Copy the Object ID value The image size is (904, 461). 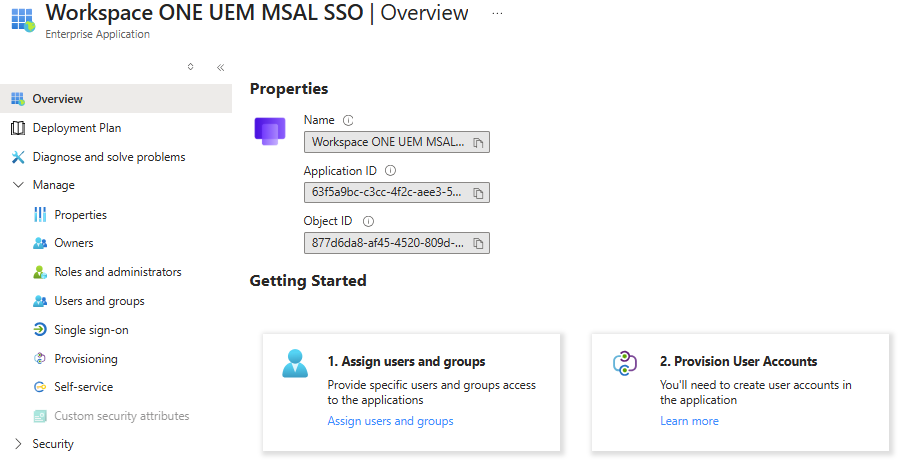coord(478,243)
